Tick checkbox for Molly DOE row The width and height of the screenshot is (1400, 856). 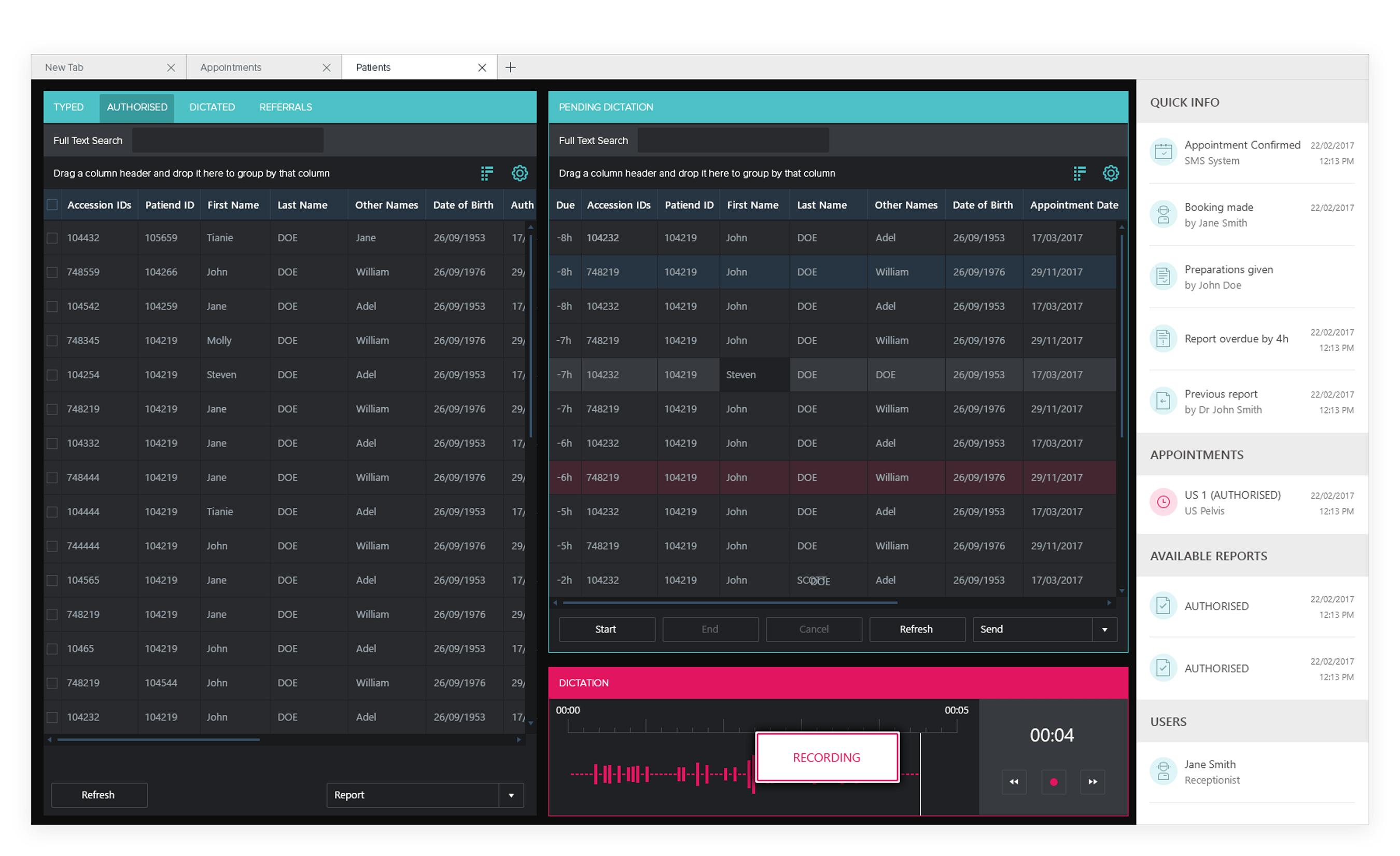[52, 340]
